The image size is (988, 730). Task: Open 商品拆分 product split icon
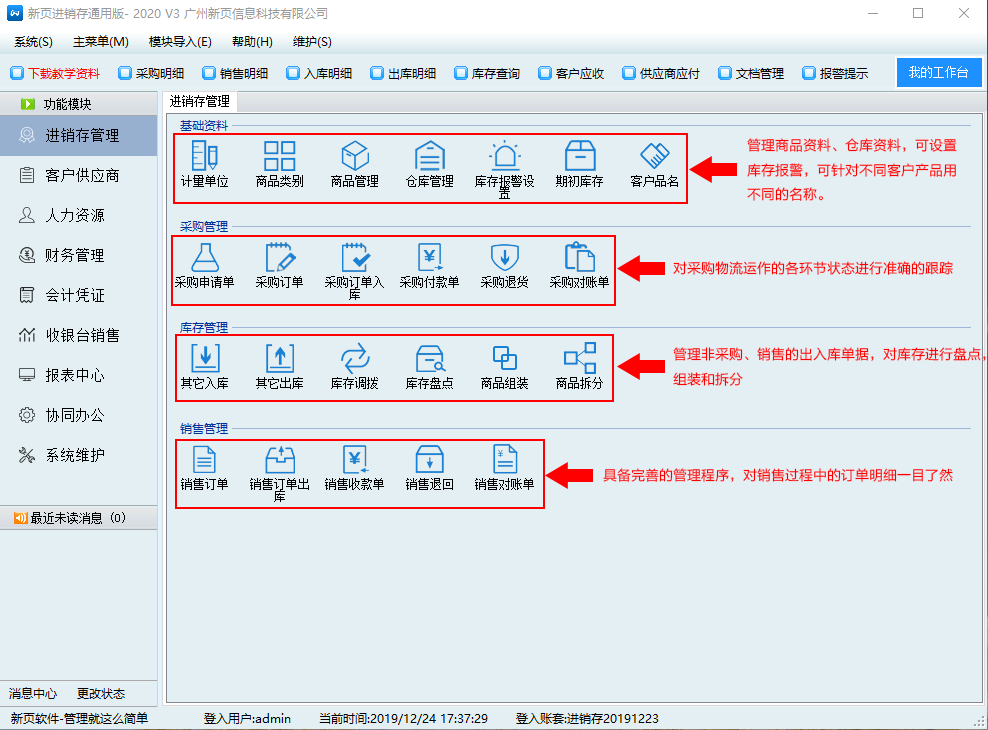click(x=580, y=367)
